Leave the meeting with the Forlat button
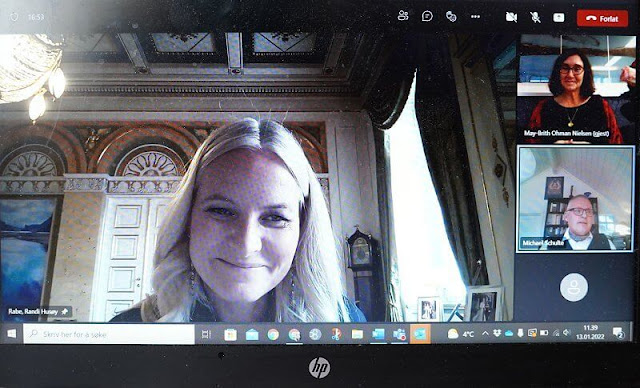The height and width of the screenshot is (388, 640). [602, 18]
